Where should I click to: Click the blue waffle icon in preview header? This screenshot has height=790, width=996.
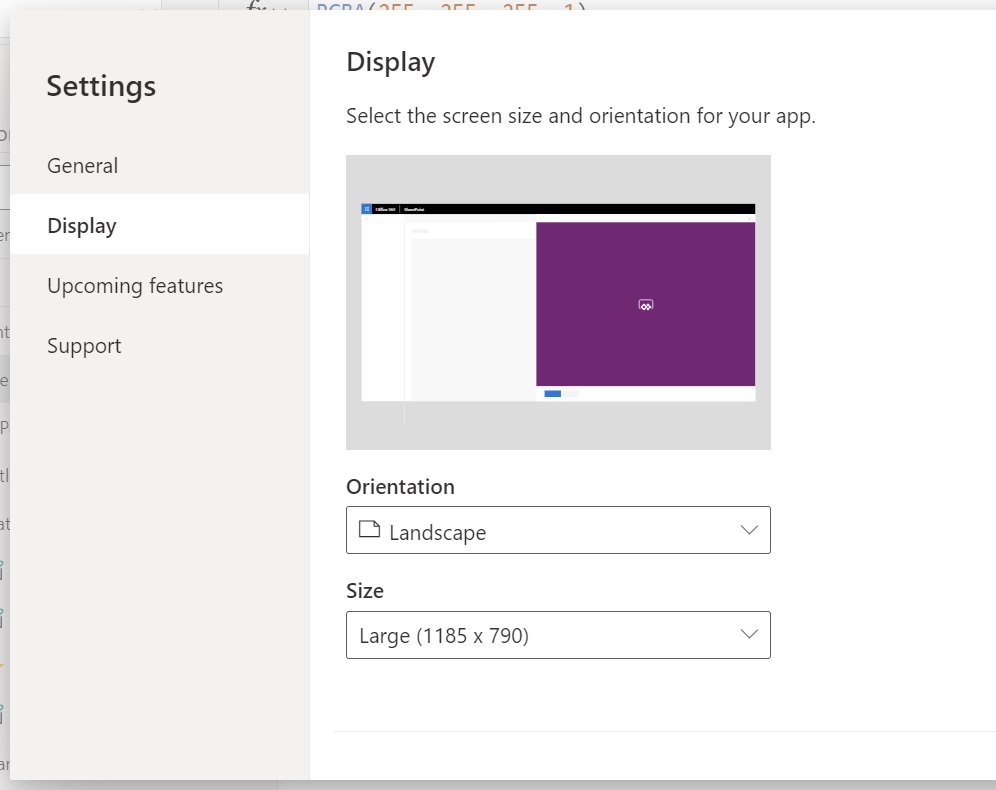367,209
